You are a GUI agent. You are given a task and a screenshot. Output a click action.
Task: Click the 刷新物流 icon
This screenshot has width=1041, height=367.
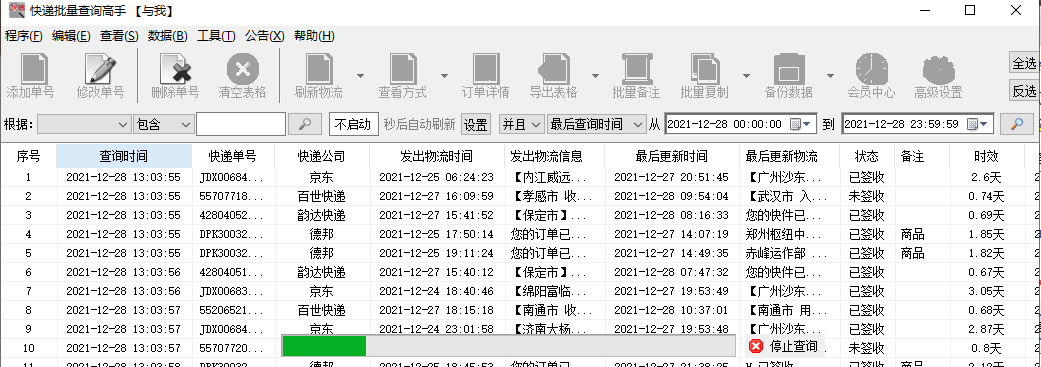click(319, 69)
